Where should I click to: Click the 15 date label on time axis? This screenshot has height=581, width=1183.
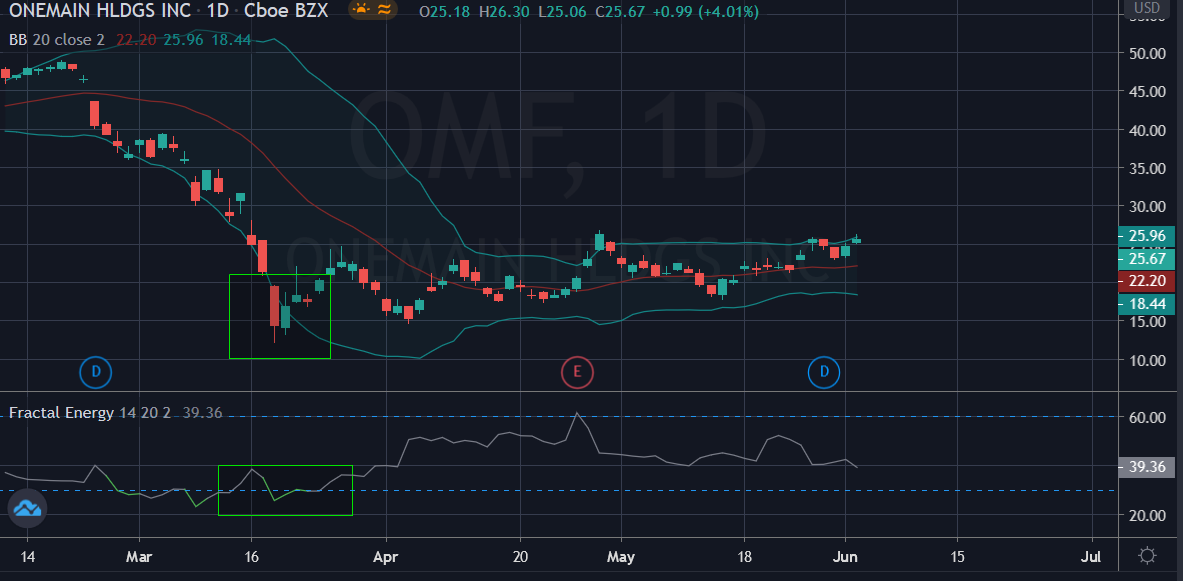coord(957,558)
